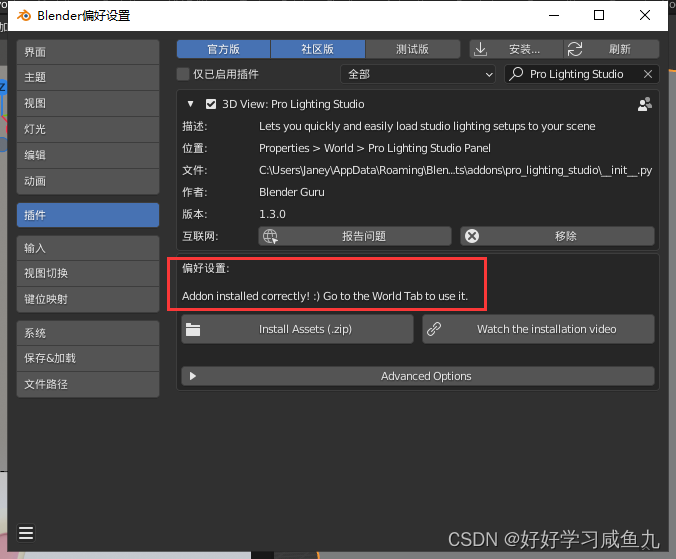Expand the Advanced Options panel

[x=418, y=376]
